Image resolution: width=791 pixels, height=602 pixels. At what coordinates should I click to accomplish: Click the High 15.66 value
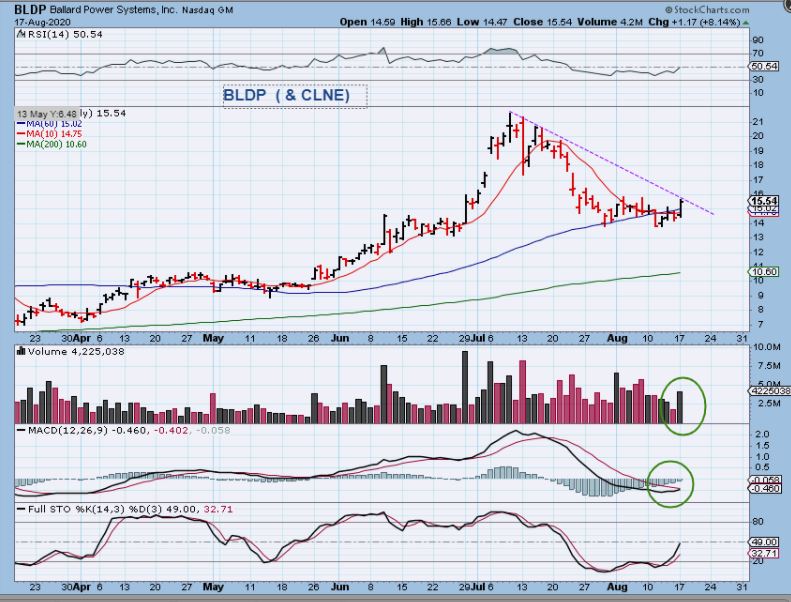426,22
